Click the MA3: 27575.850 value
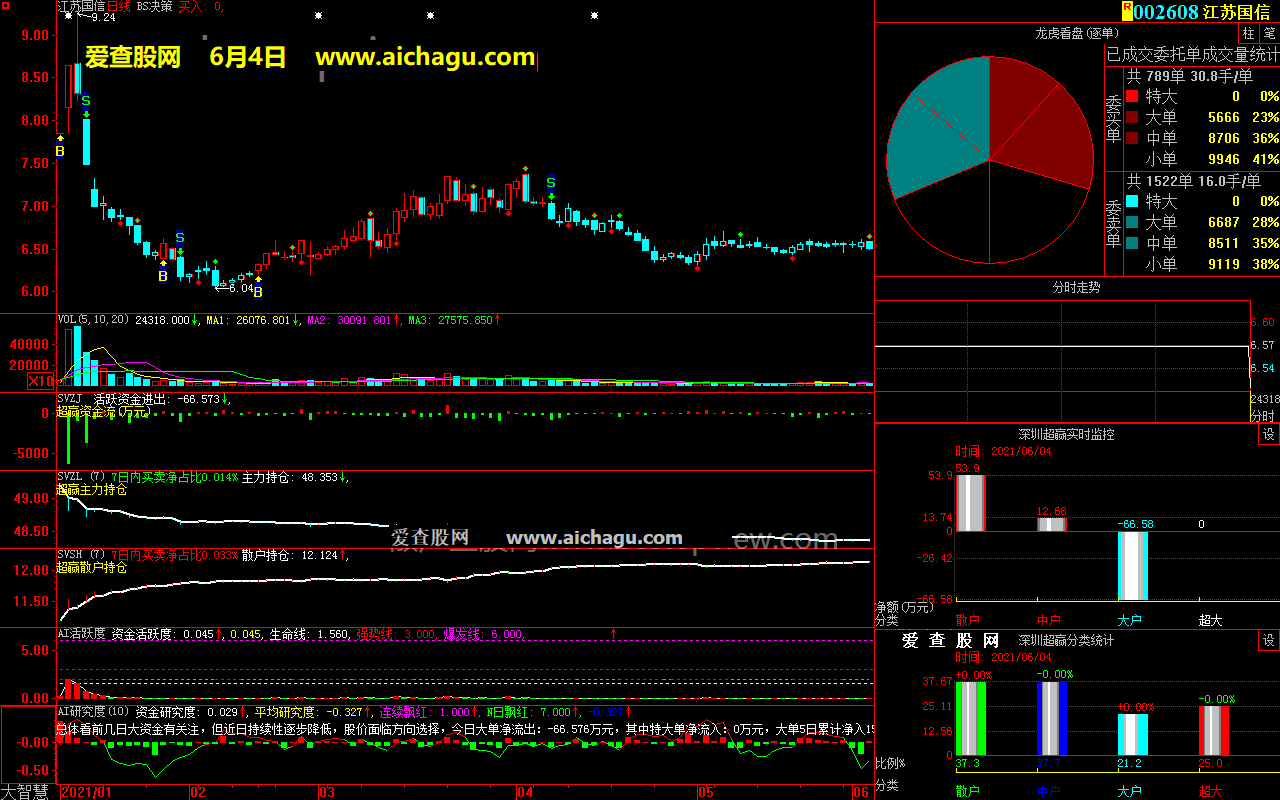The image size is (1280, 800). tap(450, 320)
